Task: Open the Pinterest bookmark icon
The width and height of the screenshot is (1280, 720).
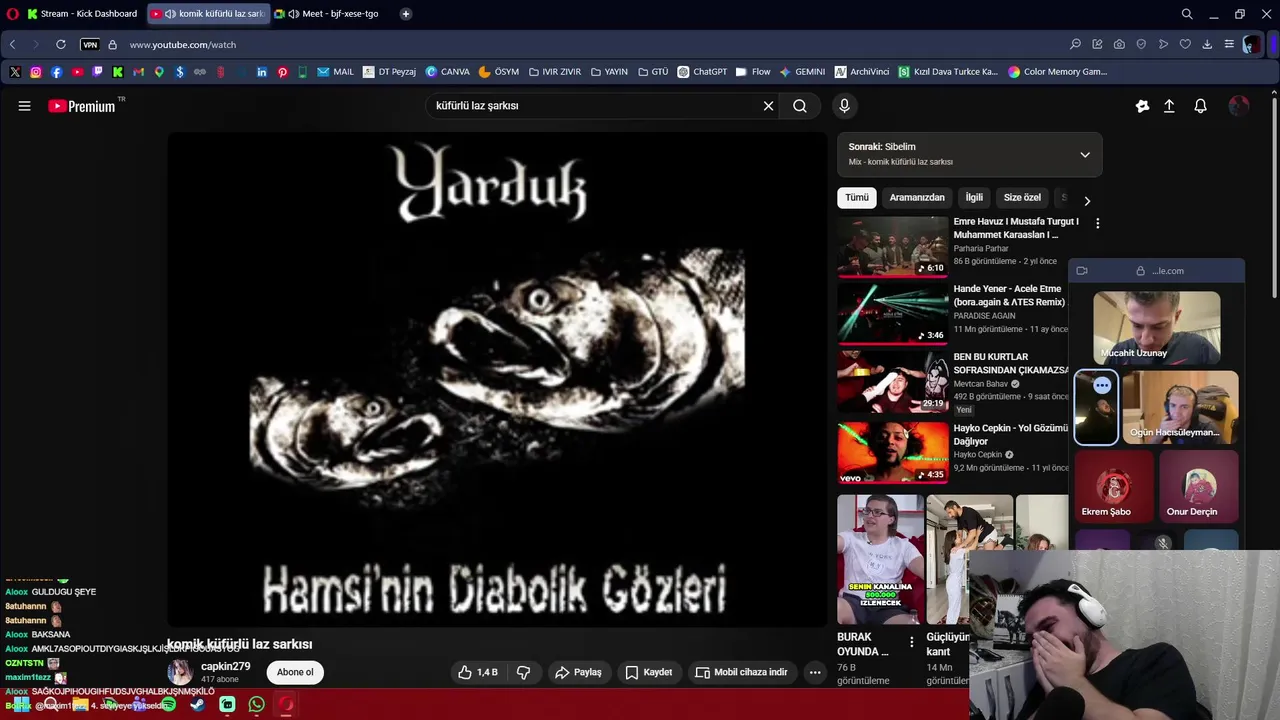Action: [x=283, y=72]
